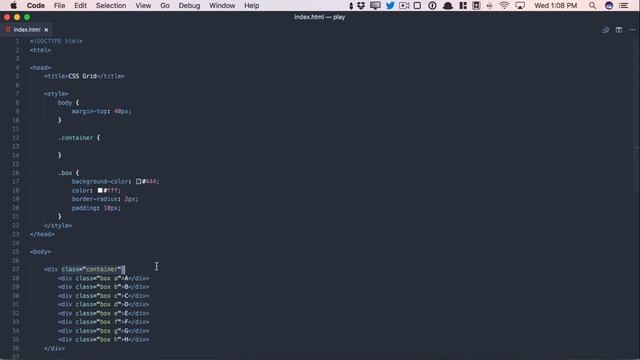Click the index.html file type icon
Screen dimensions: 640x360
pos(8,29)
